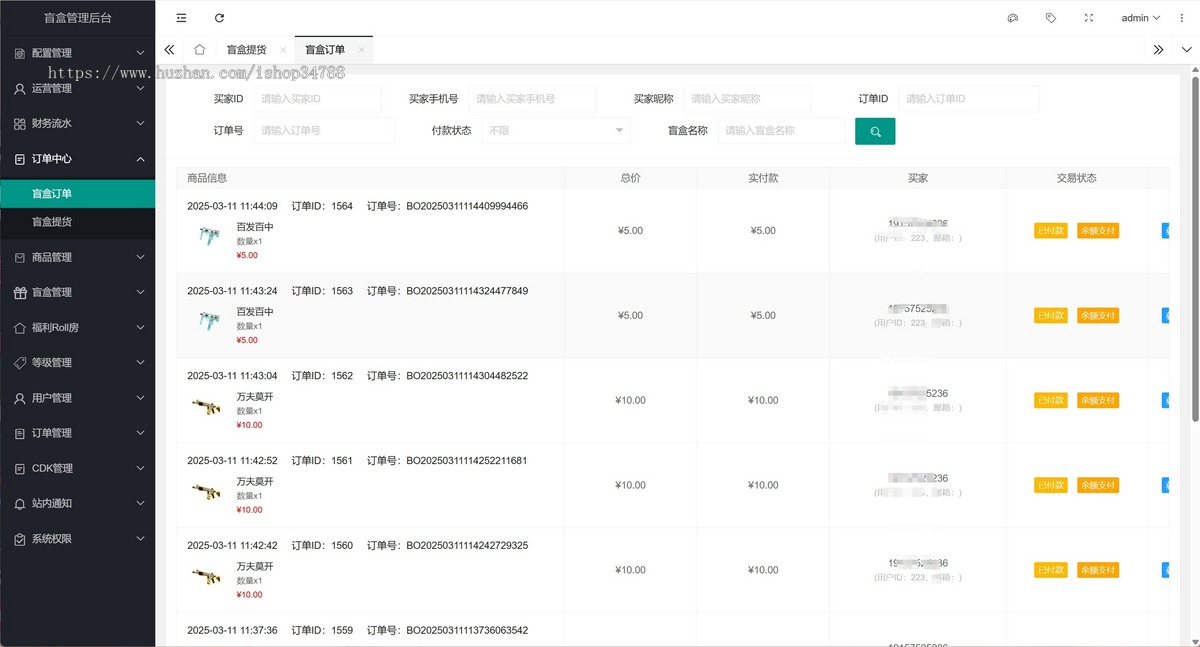Image resolution: width=1200 pixels, height=647 pixels.
Task: Click 已付款 tag for order 1561
Action: [x=1051, y=485]
